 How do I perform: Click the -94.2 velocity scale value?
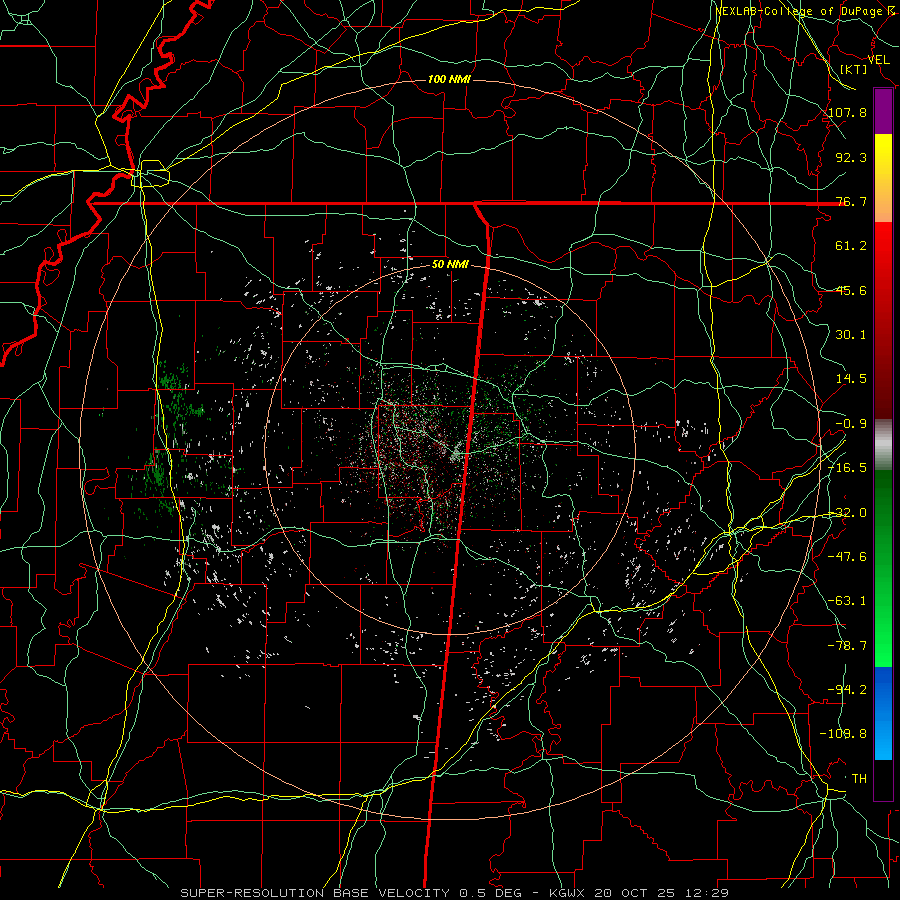click(848, 690)
